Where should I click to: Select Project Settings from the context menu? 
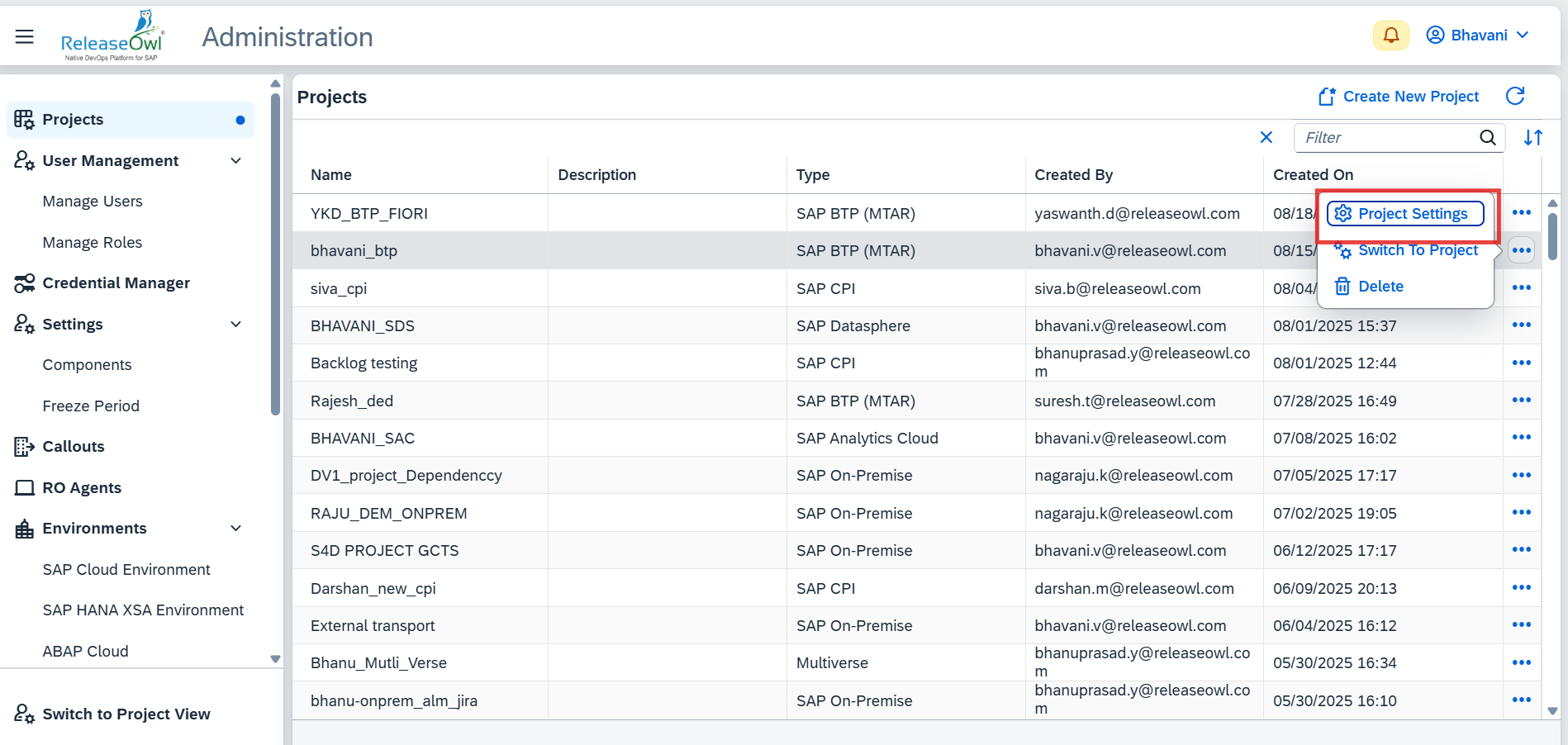click(x=1405, y=214)
